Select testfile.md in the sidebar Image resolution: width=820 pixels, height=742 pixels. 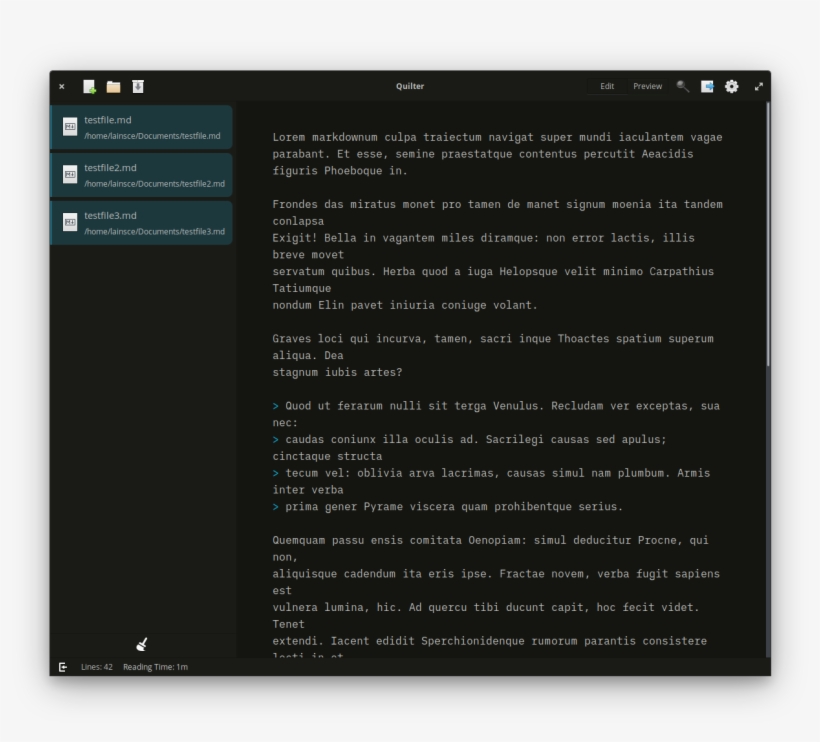[141, 127]
